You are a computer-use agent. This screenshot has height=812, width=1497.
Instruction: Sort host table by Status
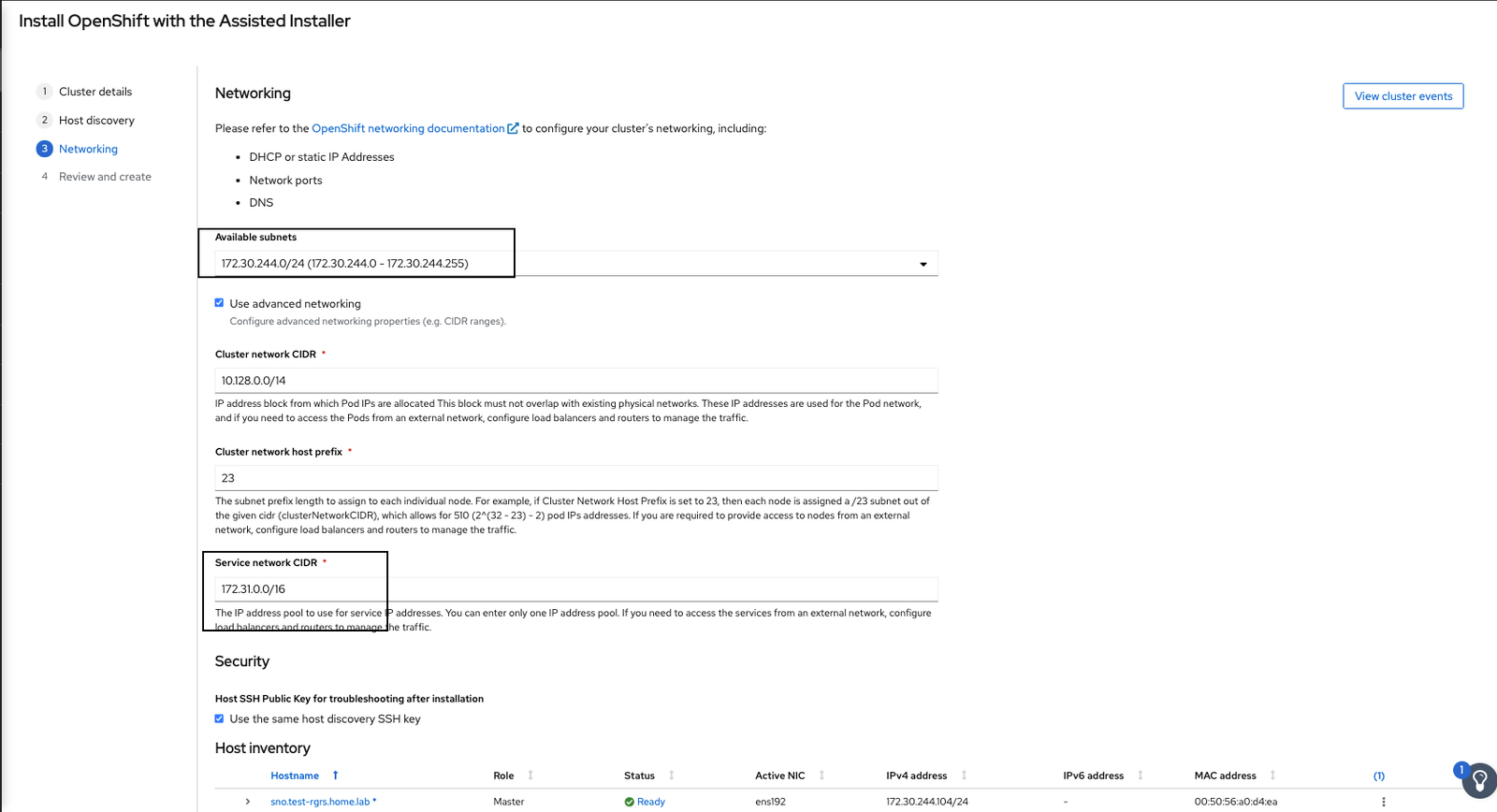pos(672,776)
